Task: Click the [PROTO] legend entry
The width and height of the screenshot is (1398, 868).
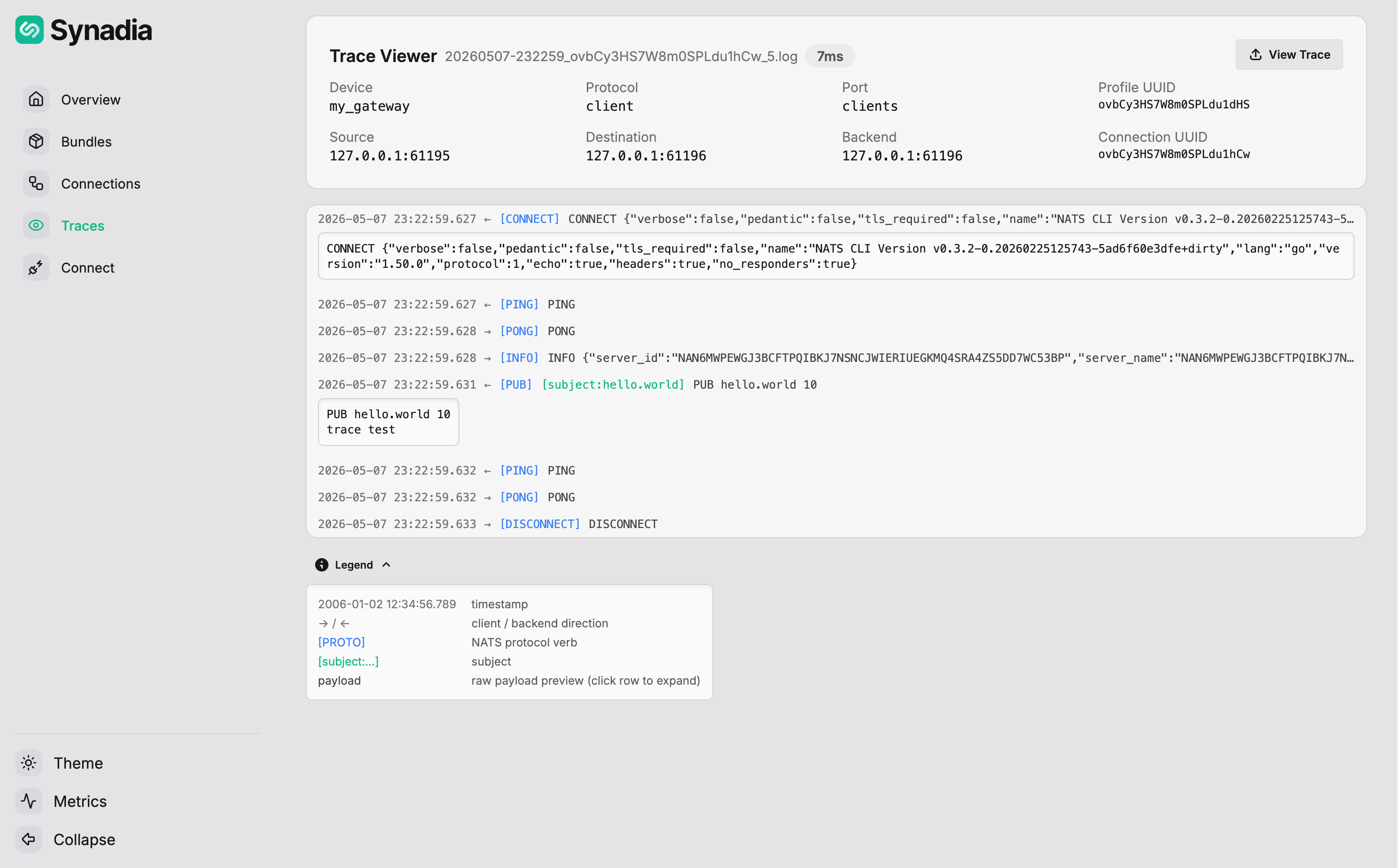Action: click(x=341, y=642)
